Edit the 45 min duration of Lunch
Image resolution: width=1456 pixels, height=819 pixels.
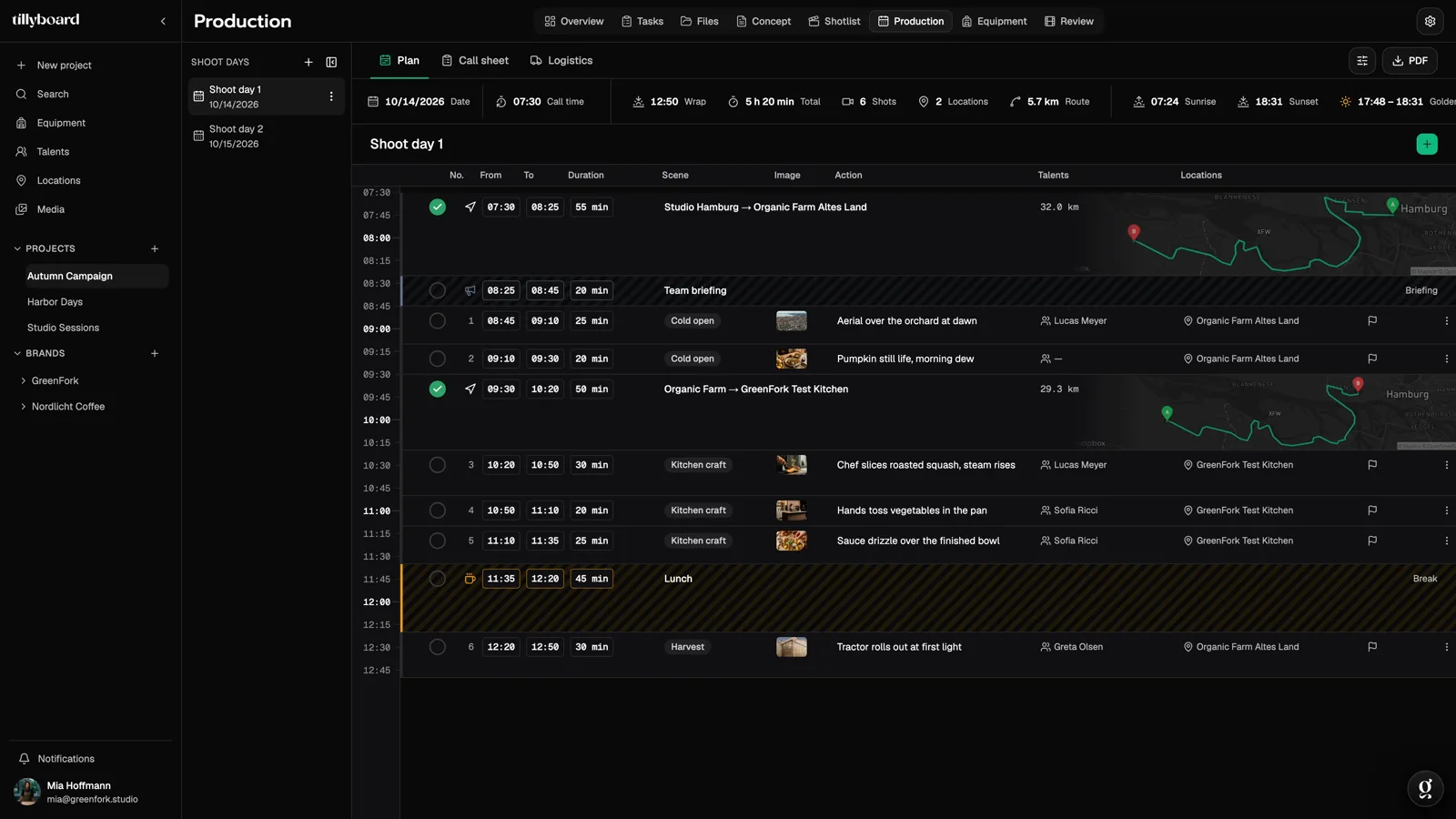point(591,579)
